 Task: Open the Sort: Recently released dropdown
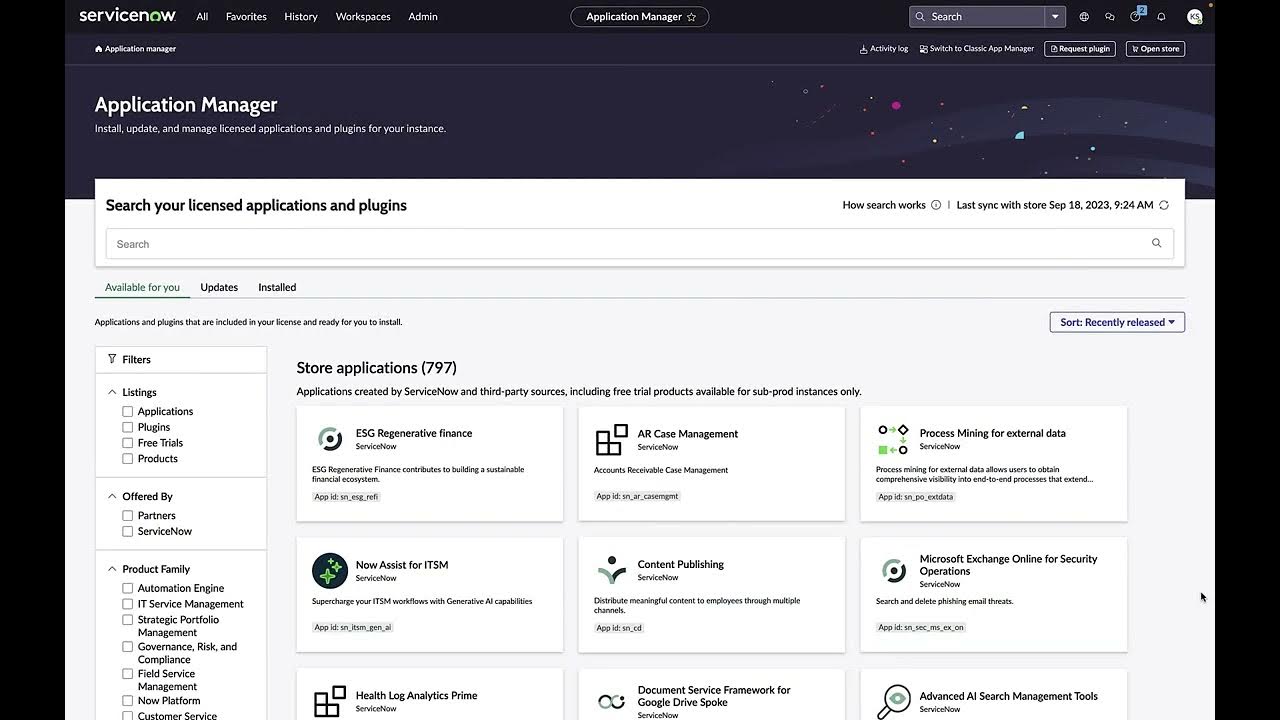coord(1117,322)
